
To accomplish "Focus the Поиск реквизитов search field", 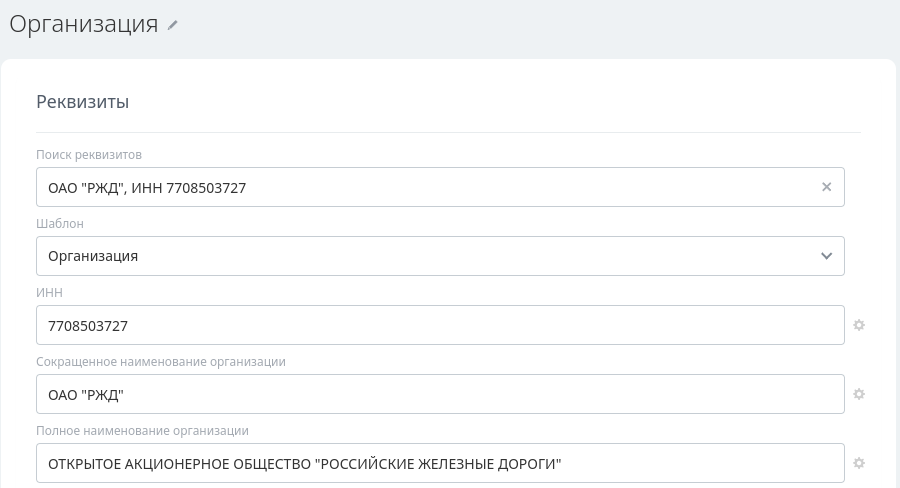I will click(440, 187).
